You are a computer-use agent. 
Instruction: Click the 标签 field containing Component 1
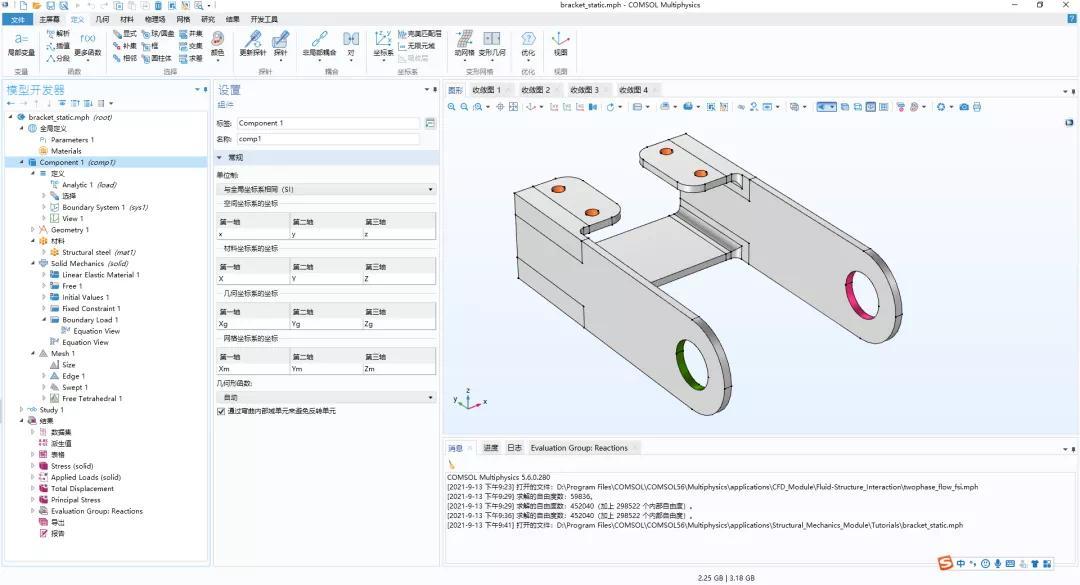coord(328,123)
